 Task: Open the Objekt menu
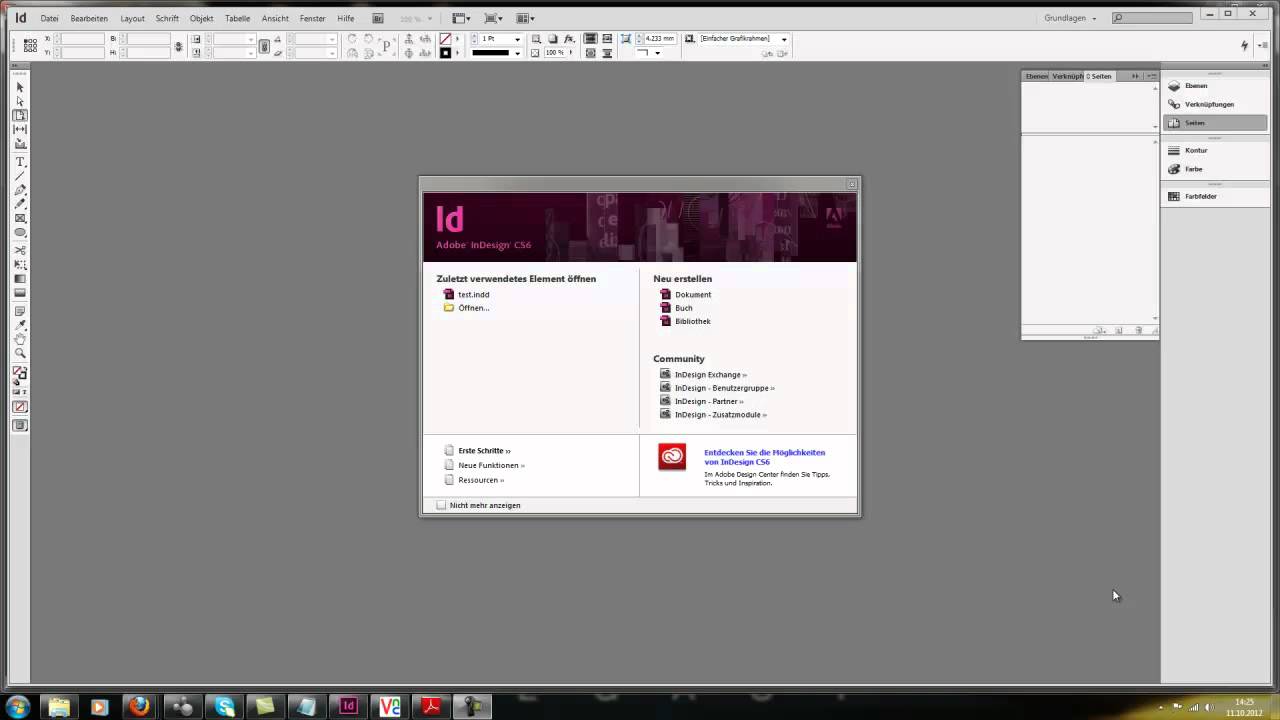click(201, 18)
